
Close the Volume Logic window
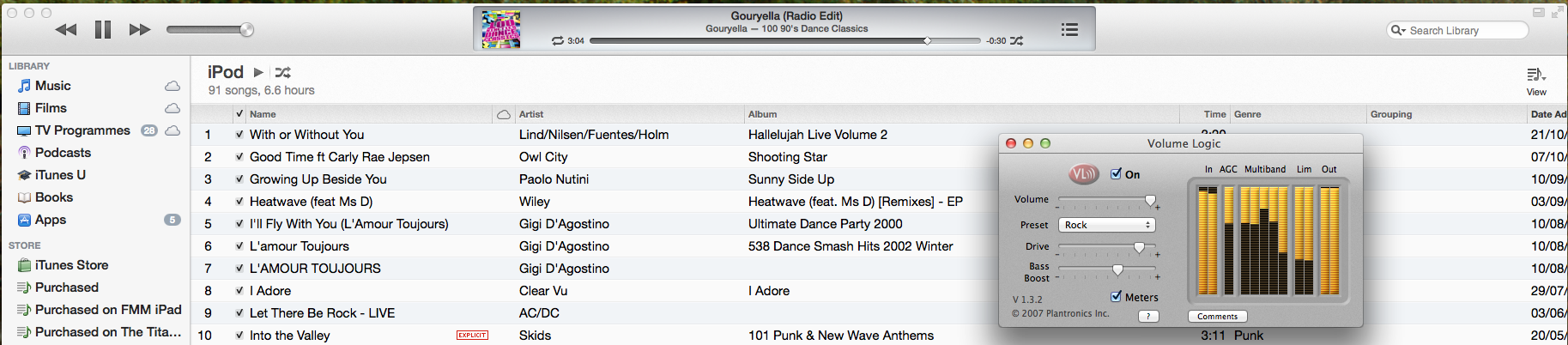pyautogui.click(x=1011, y=143)
